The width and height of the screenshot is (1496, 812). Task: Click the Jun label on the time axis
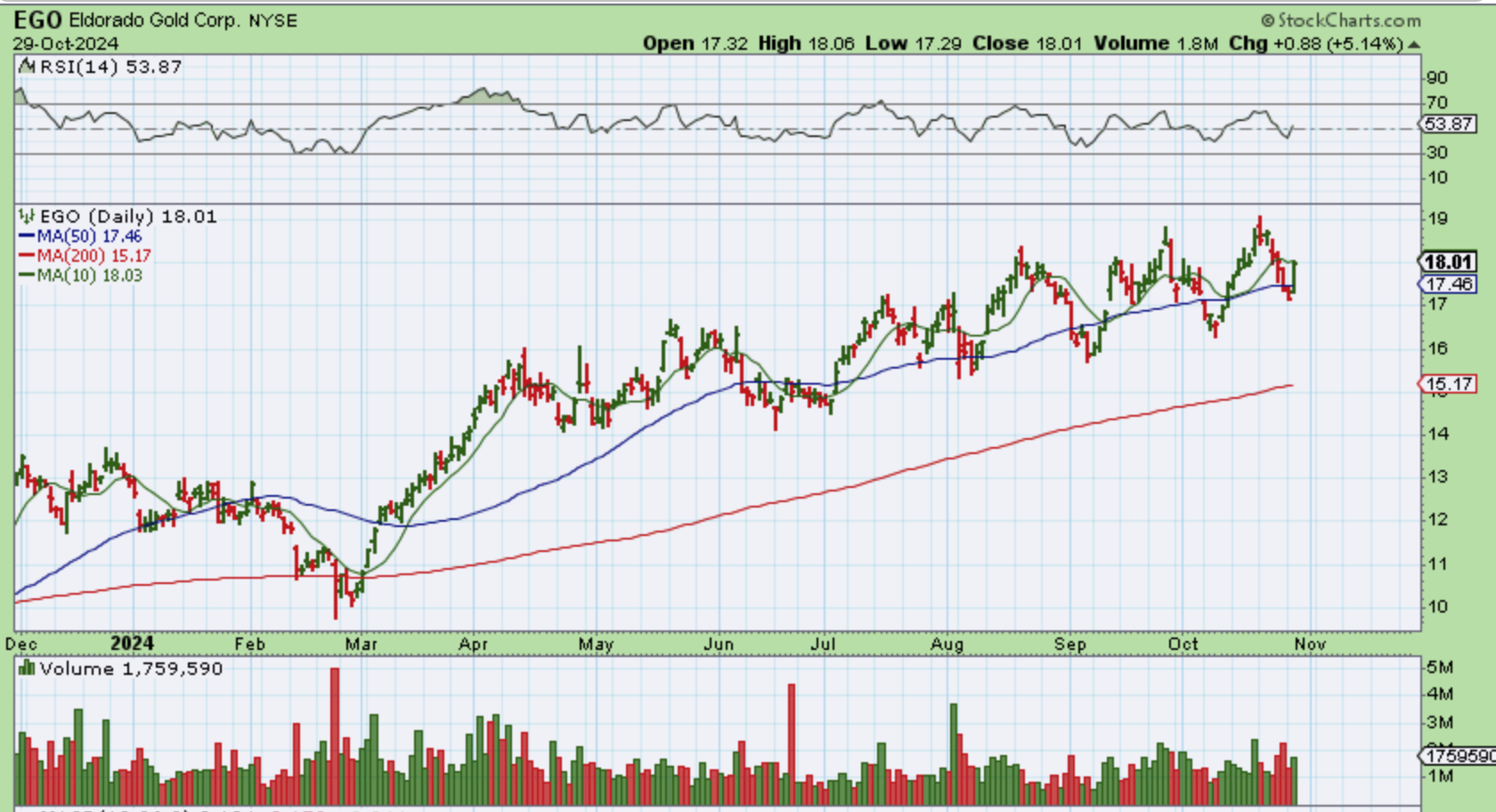point(718,644)
